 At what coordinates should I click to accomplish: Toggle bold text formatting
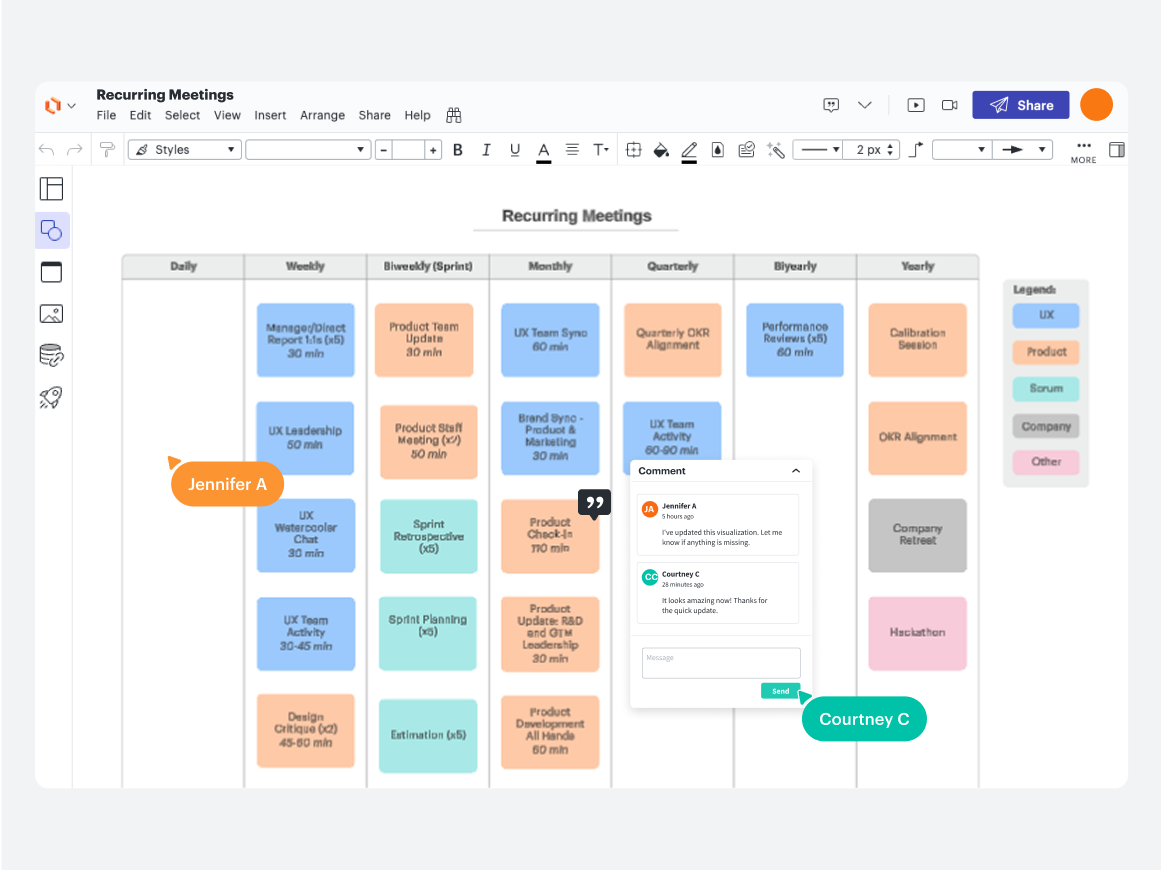[x=458, y=150]
